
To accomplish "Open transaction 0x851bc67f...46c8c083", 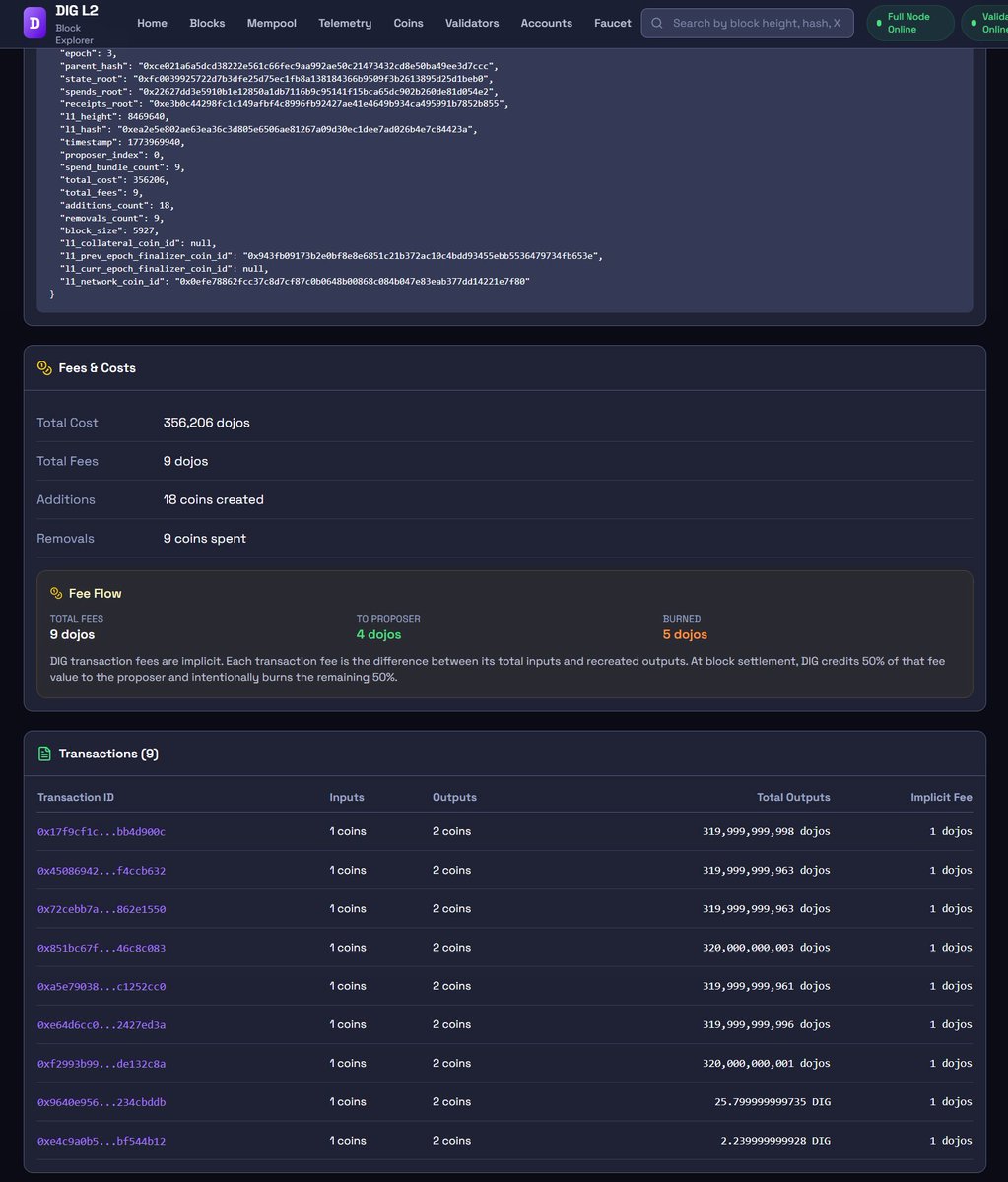I will click(x=101, y=948).
